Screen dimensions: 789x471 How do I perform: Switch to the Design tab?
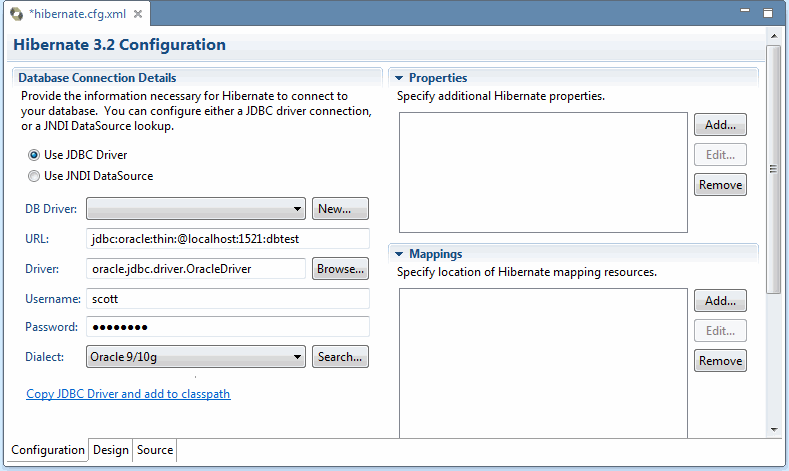[111, 450]
